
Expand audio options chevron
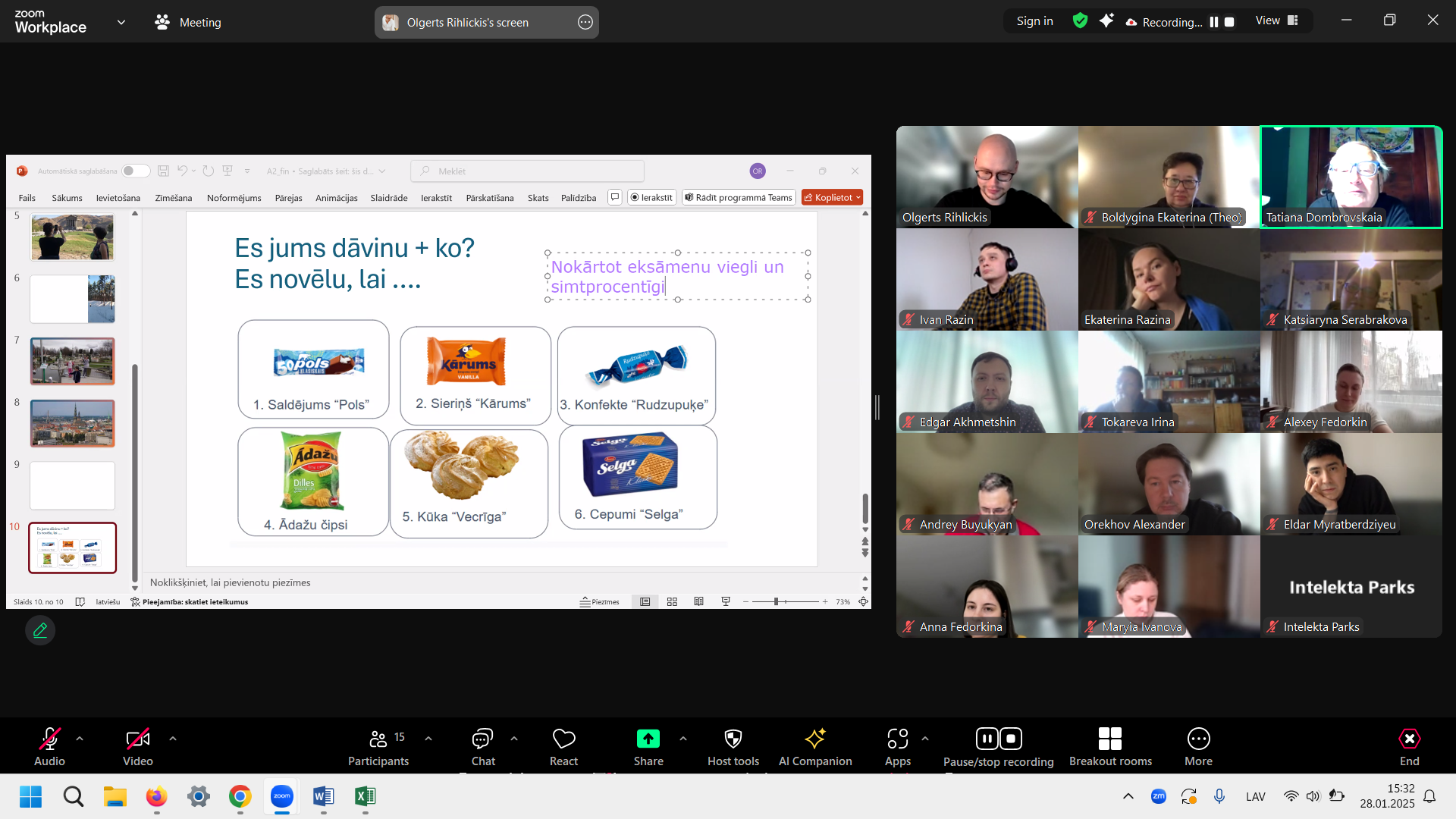pyautogui.click(x=80, y=739)
